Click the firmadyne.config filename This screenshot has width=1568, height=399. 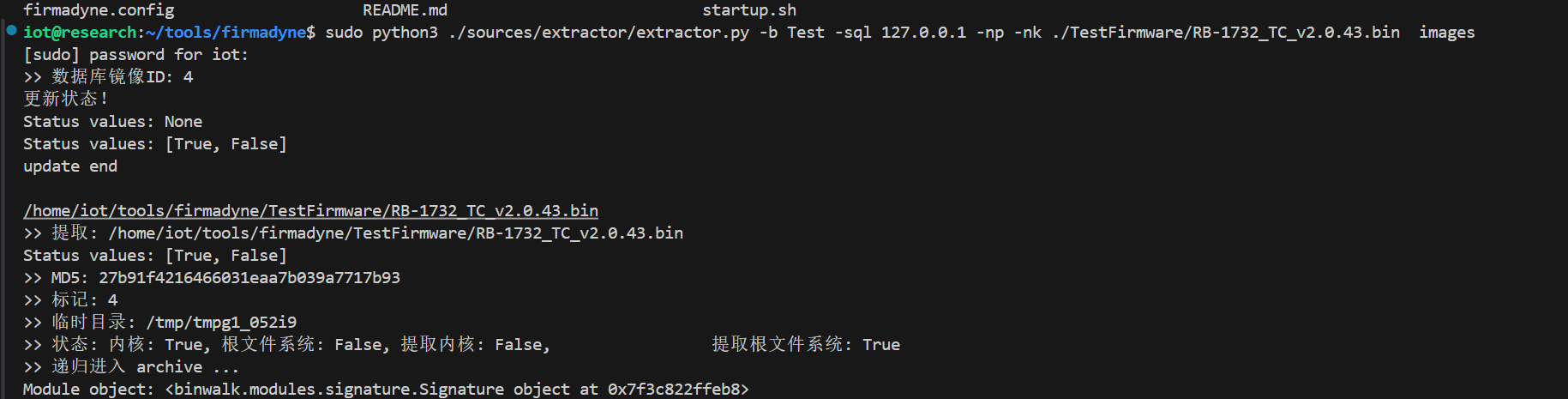[99, 10]
